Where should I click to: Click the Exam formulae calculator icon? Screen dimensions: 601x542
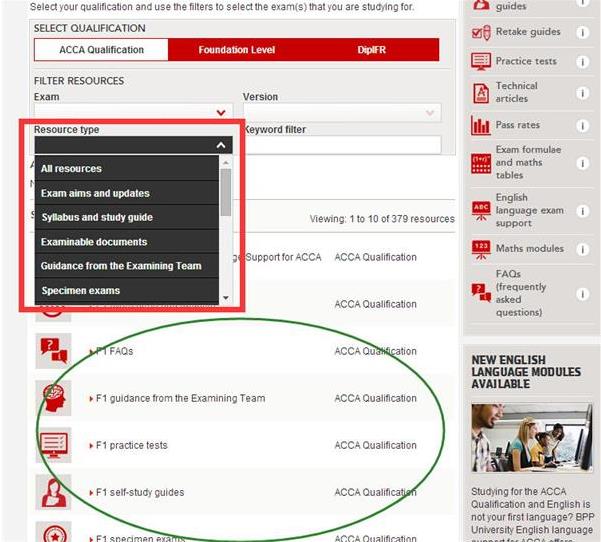pyautogui.click(x=481, y=163)
